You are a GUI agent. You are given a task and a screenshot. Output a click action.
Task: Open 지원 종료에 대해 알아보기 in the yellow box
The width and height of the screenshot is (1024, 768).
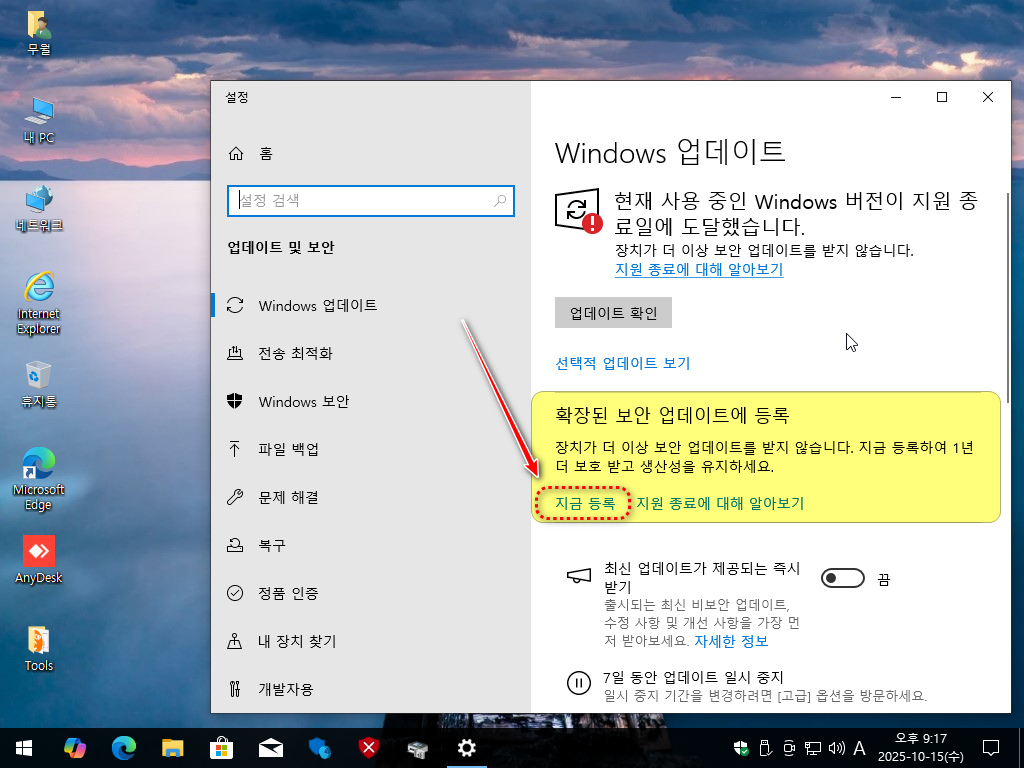click(720, 504)
